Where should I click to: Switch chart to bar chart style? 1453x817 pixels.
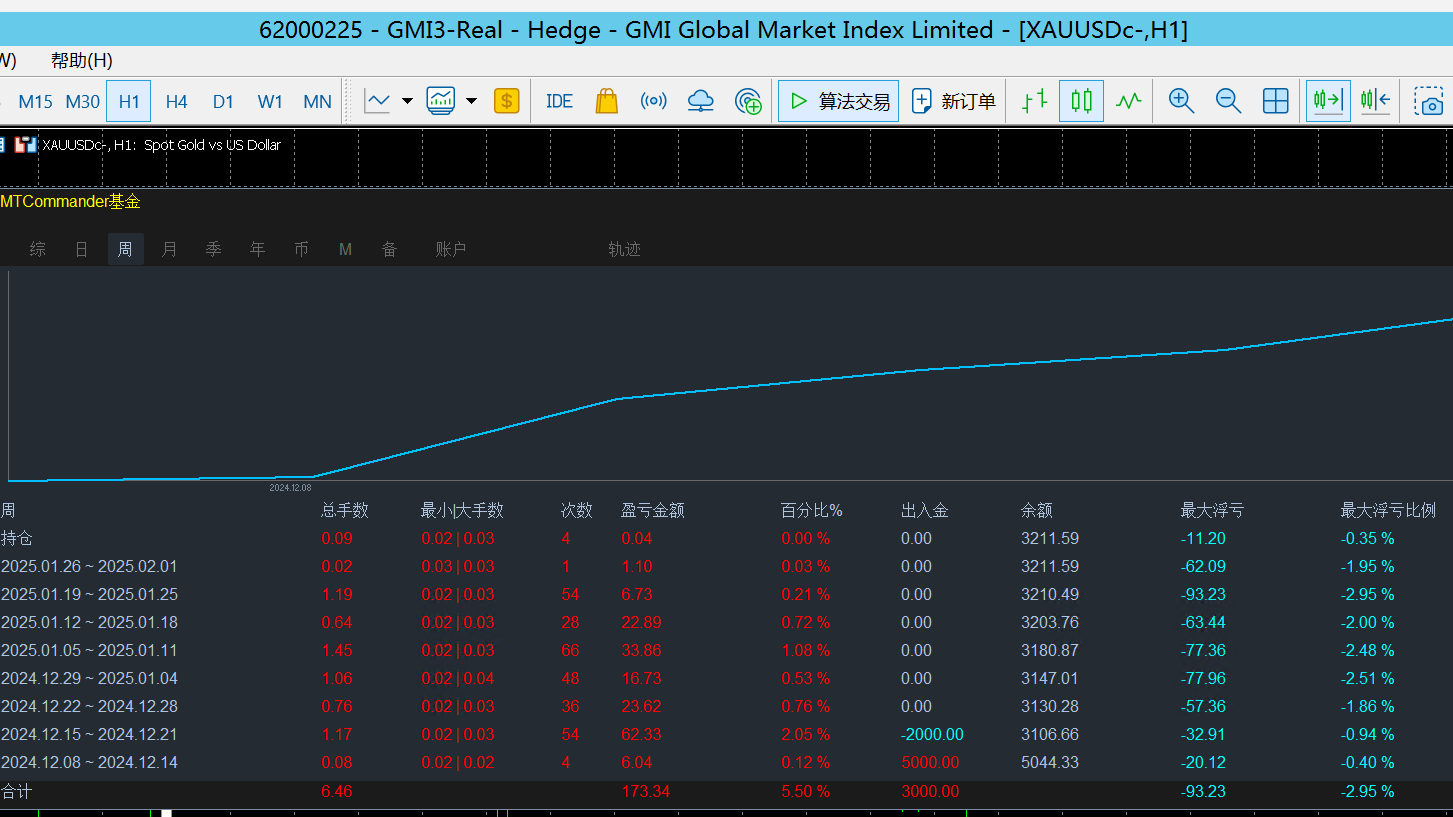1035,101
